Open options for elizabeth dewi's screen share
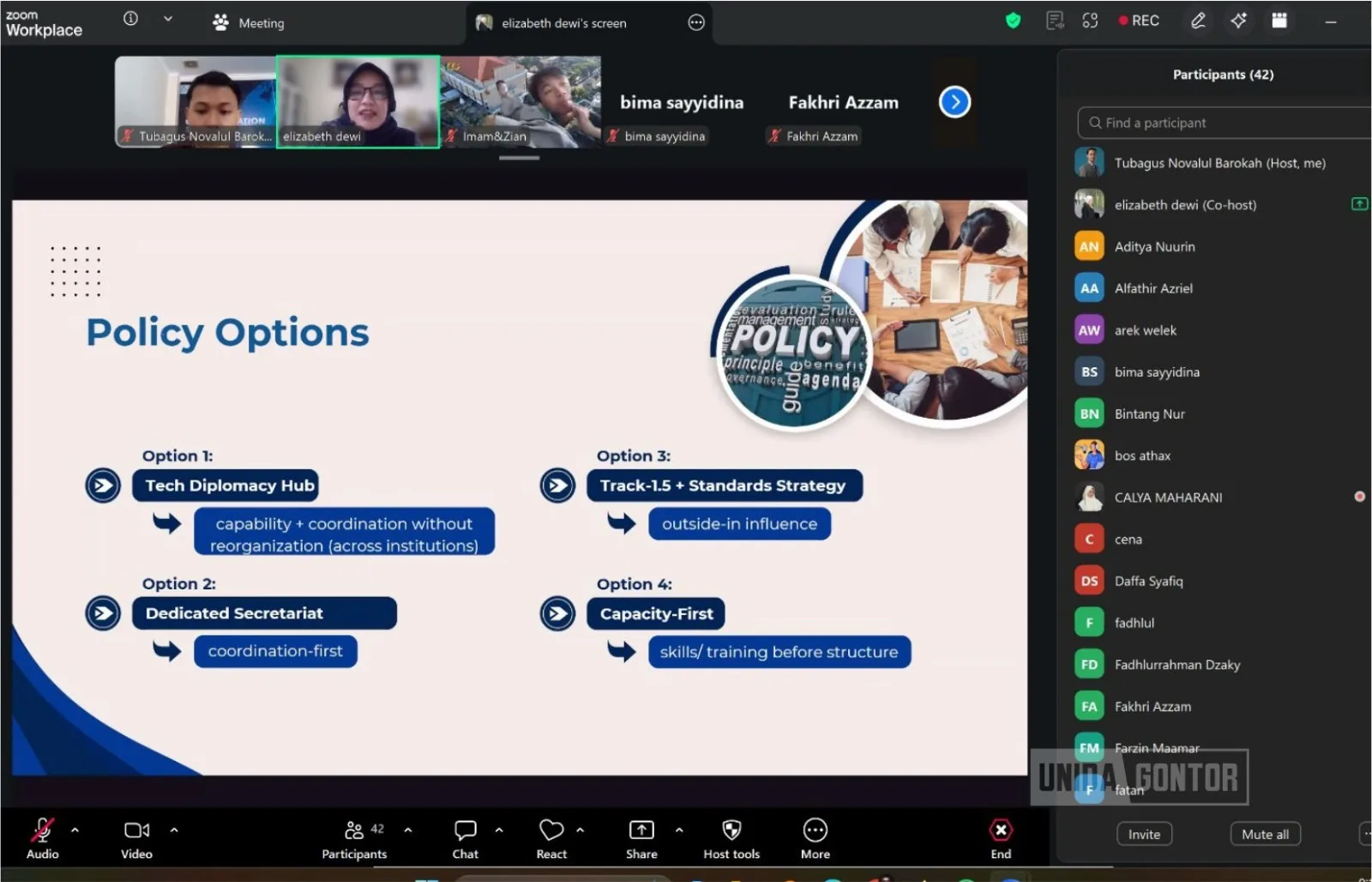Image resolution: width=1372 pixels, height=882 pixels. (696, 23)
